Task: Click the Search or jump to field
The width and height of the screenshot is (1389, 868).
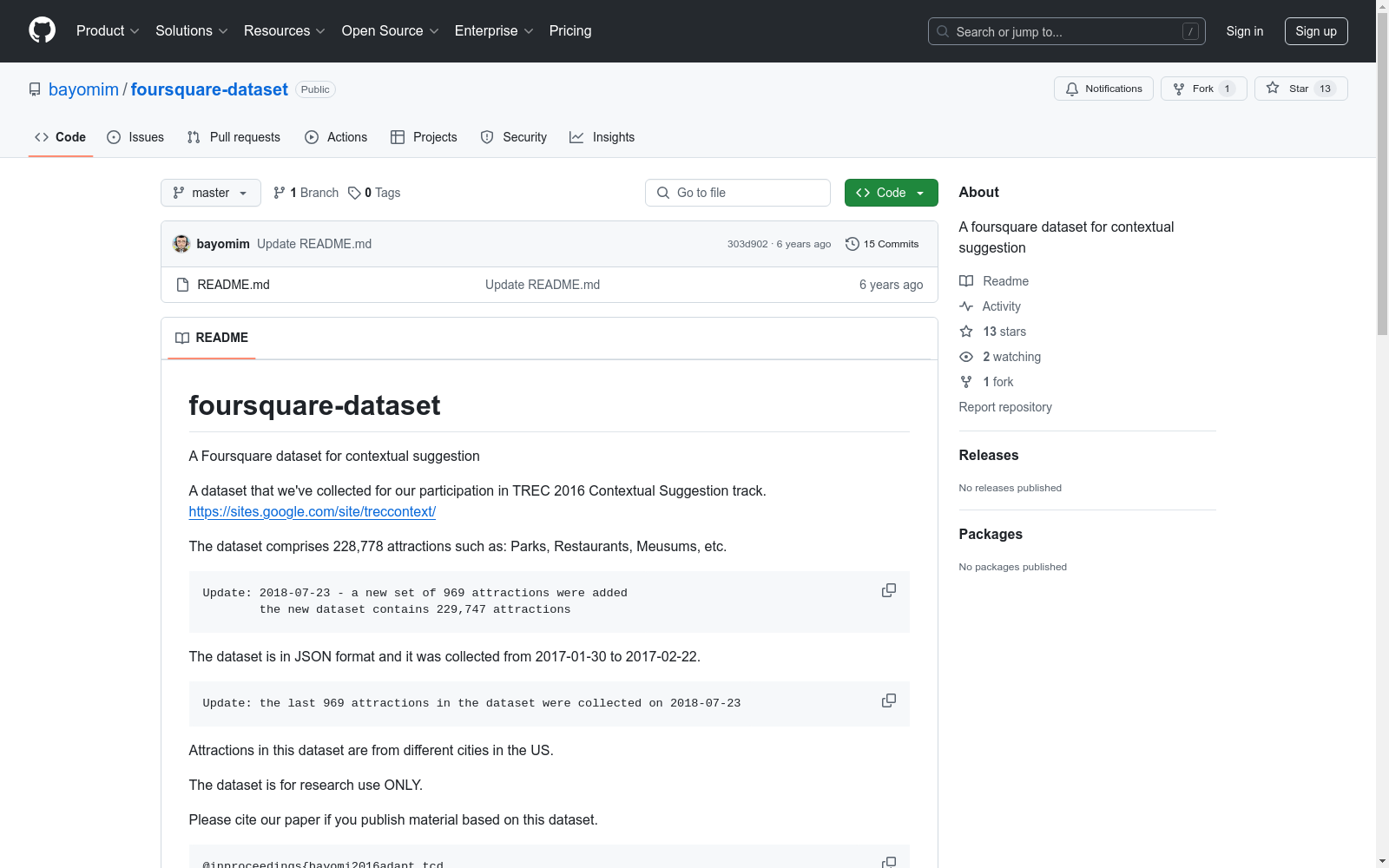Action: 1067,31
